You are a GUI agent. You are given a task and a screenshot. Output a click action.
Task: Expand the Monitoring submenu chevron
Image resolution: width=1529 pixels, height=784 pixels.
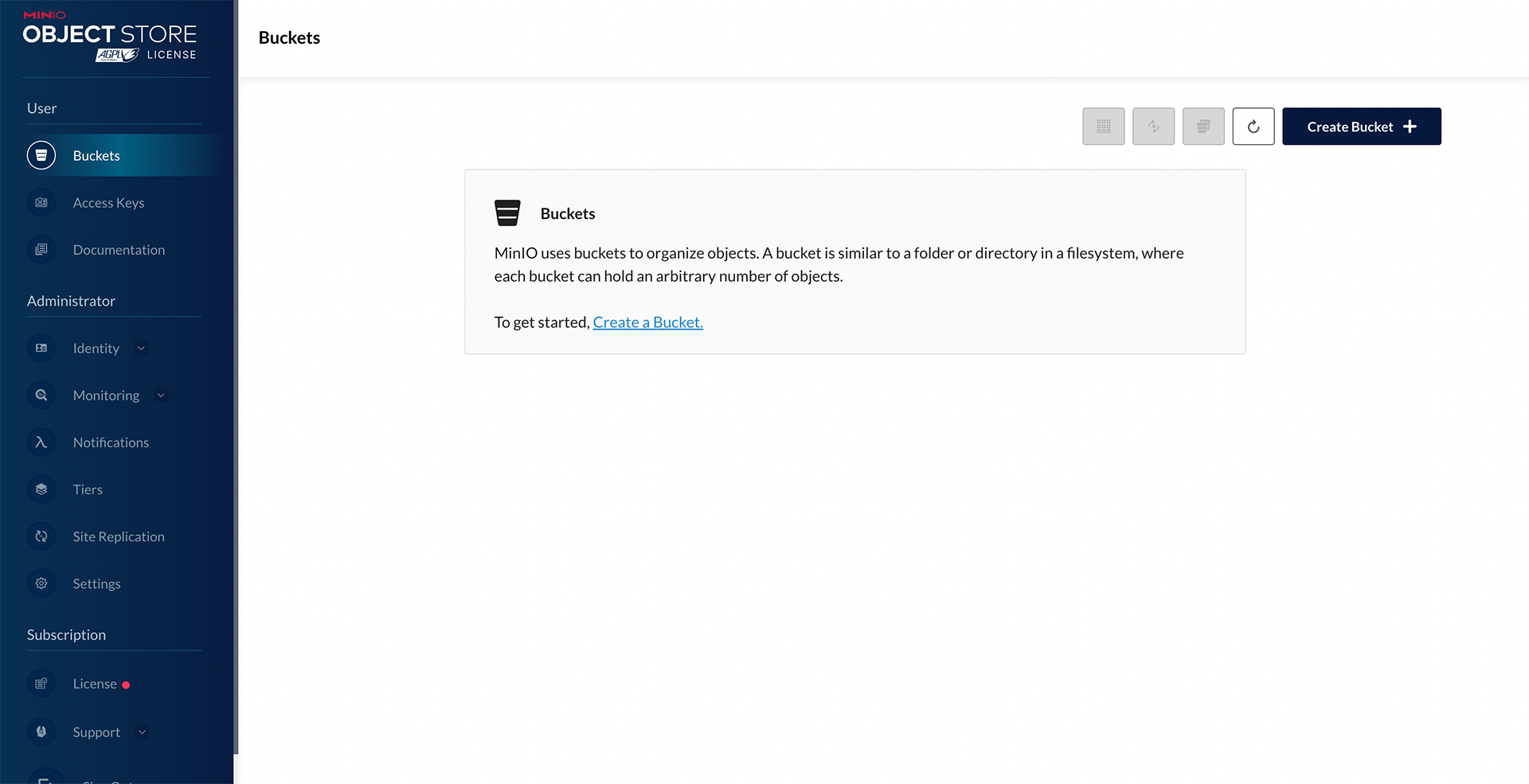click(x=161, y=396)
